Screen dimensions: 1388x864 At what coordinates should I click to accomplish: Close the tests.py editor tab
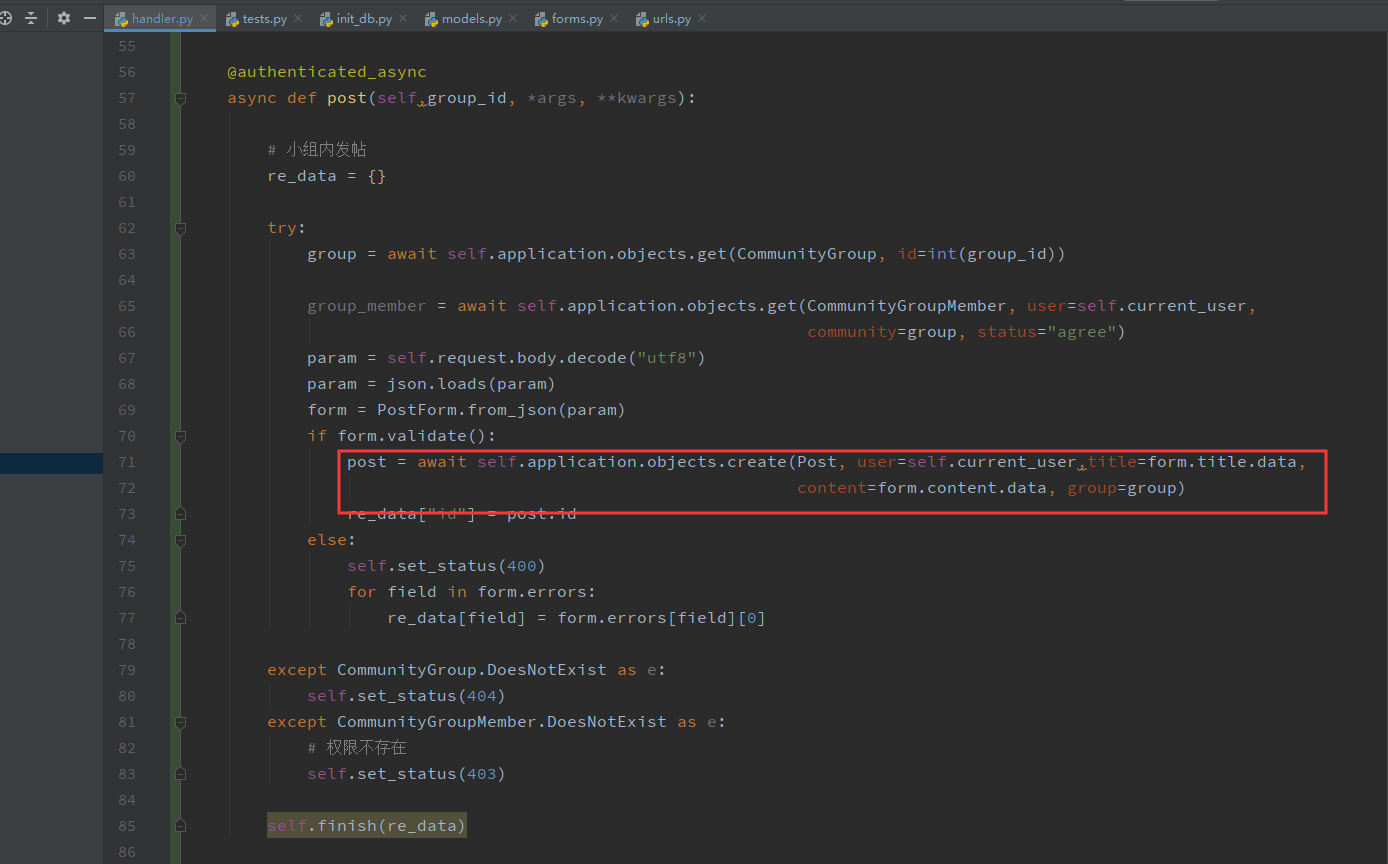(298, 19)
